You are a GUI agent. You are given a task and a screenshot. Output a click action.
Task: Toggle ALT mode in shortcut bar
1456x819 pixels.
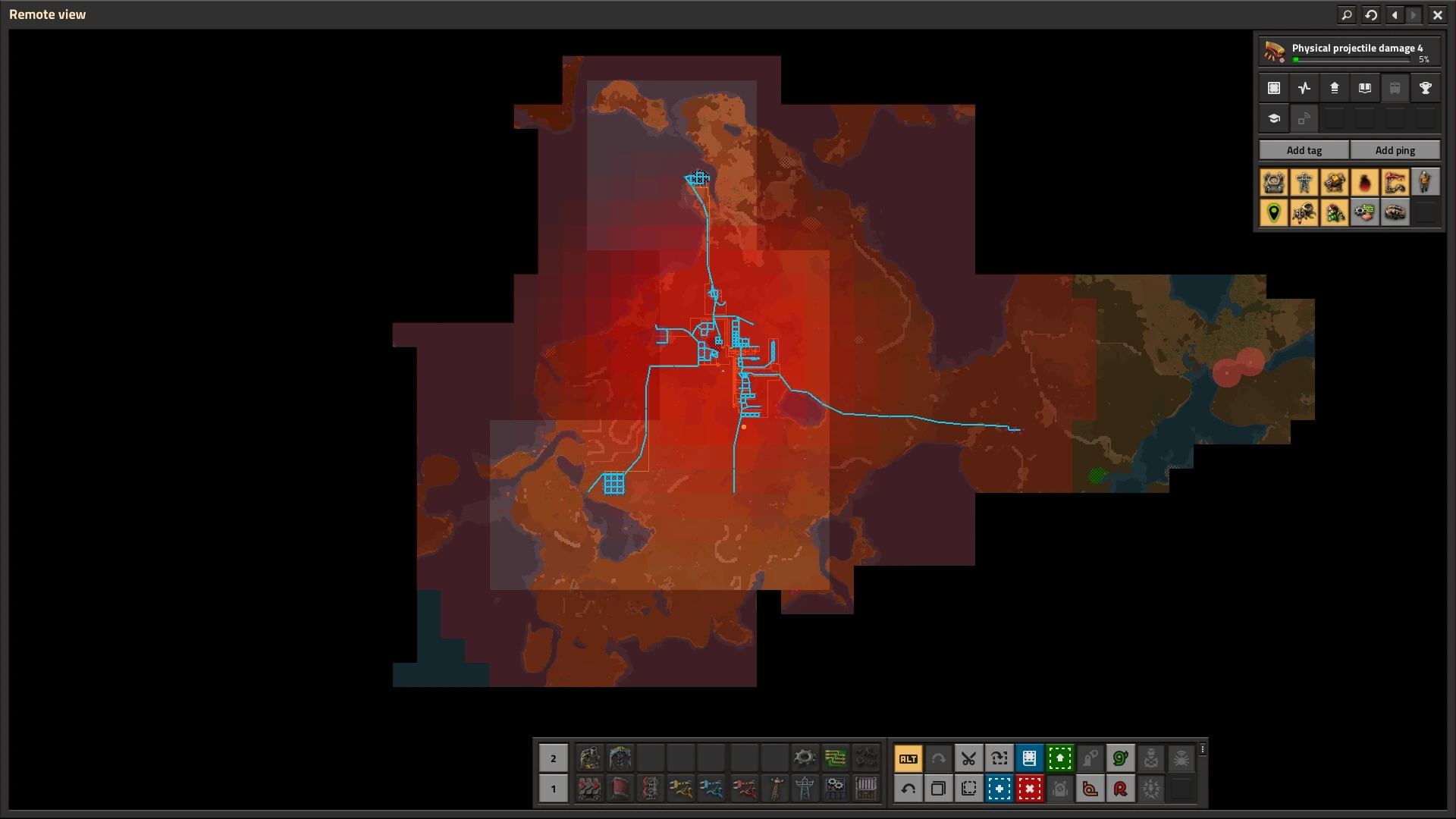pos(908,758)
